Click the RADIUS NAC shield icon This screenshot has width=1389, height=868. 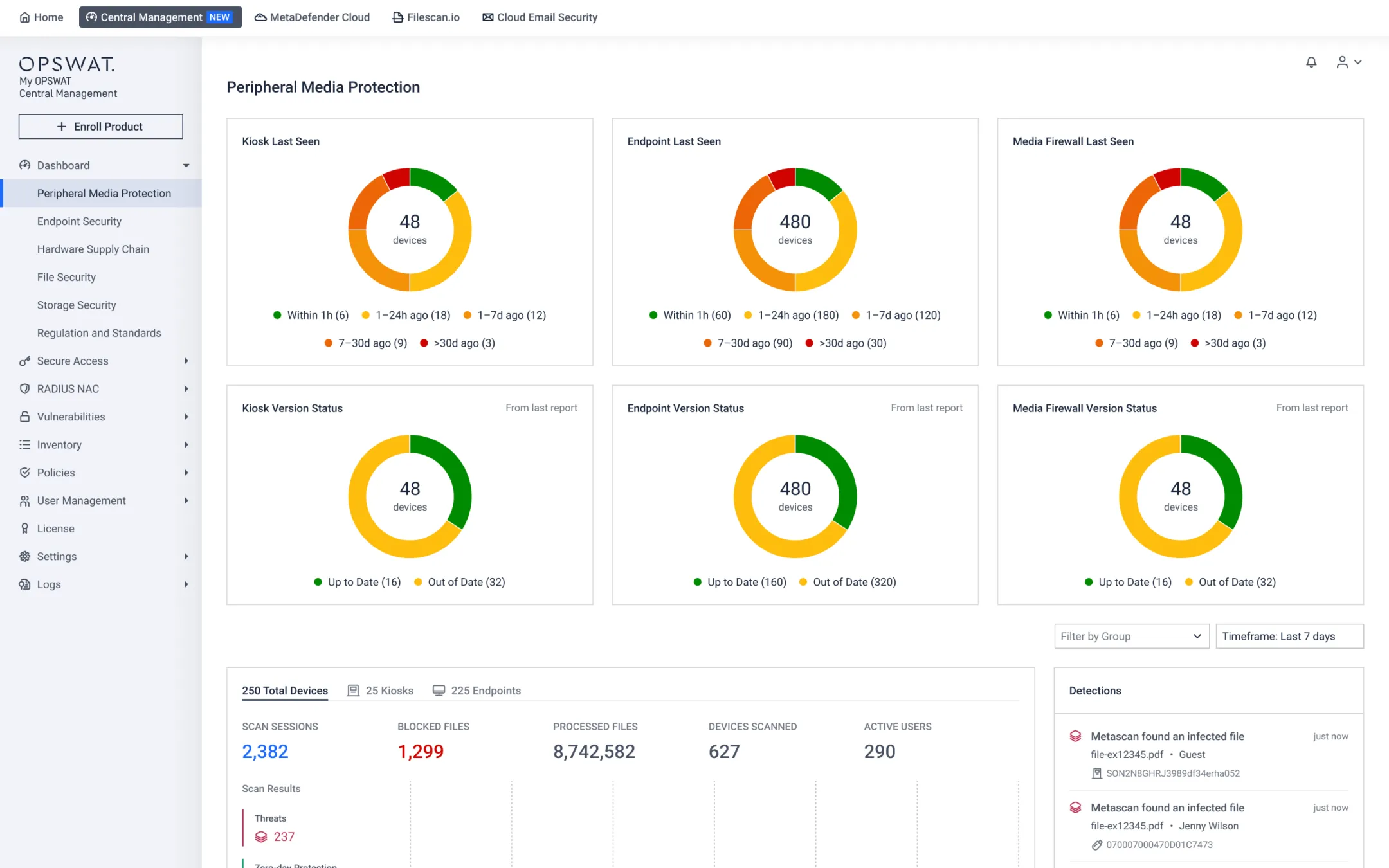(x=24, y=389)
